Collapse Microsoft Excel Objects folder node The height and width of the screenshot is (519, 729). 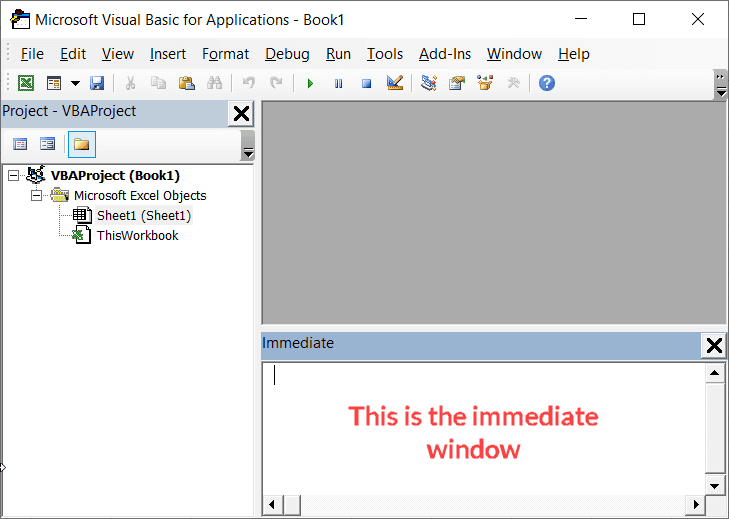pos(36,195)
